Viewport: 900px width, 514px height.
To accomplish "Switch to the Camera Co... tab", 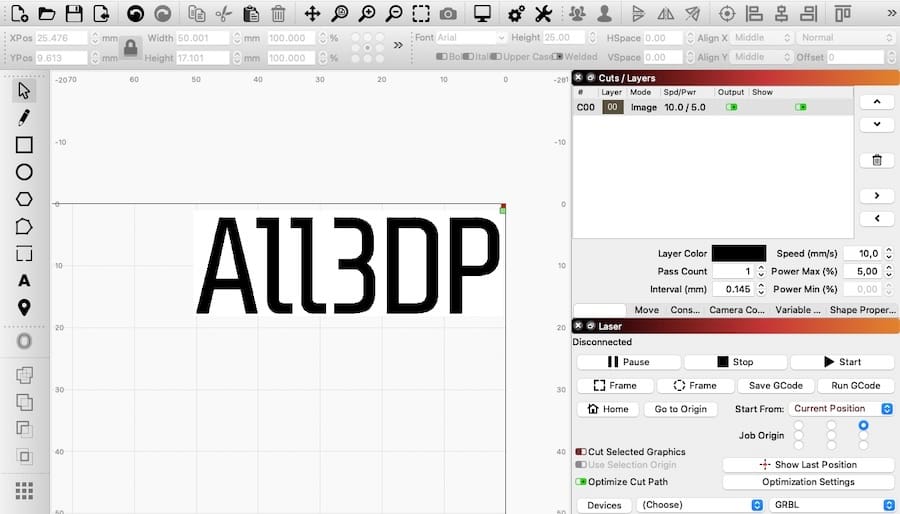I will pos(736,310).
